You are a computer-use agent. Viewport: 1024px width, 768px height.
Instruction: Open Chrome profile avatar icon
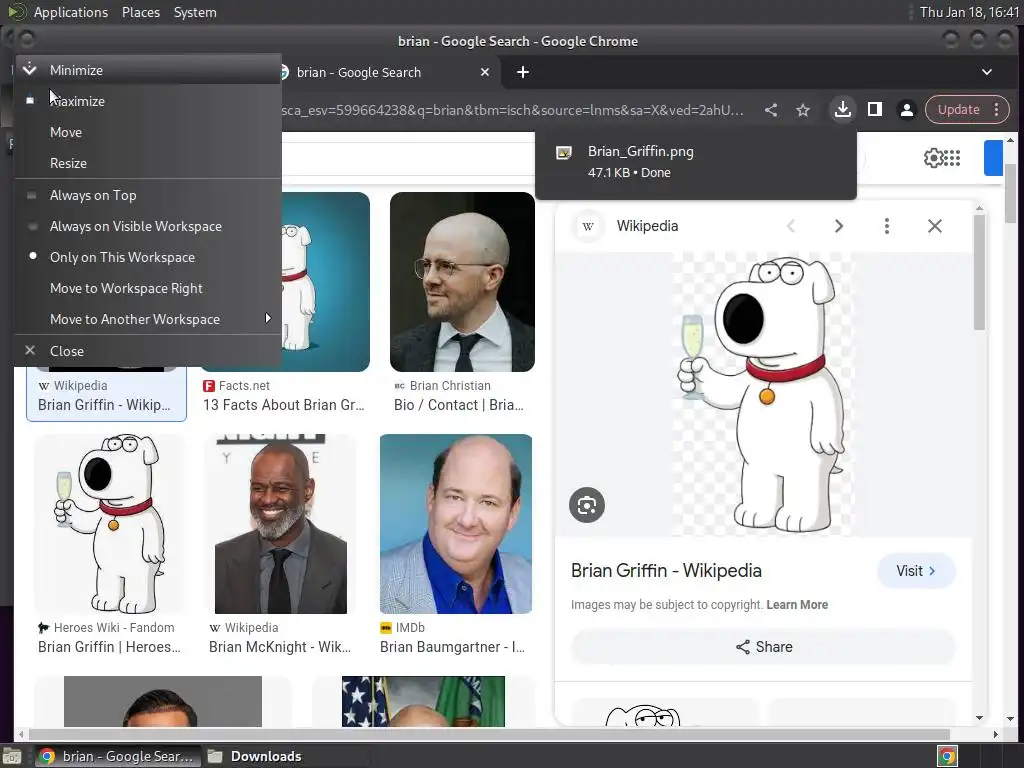click(x=906, y=110)
